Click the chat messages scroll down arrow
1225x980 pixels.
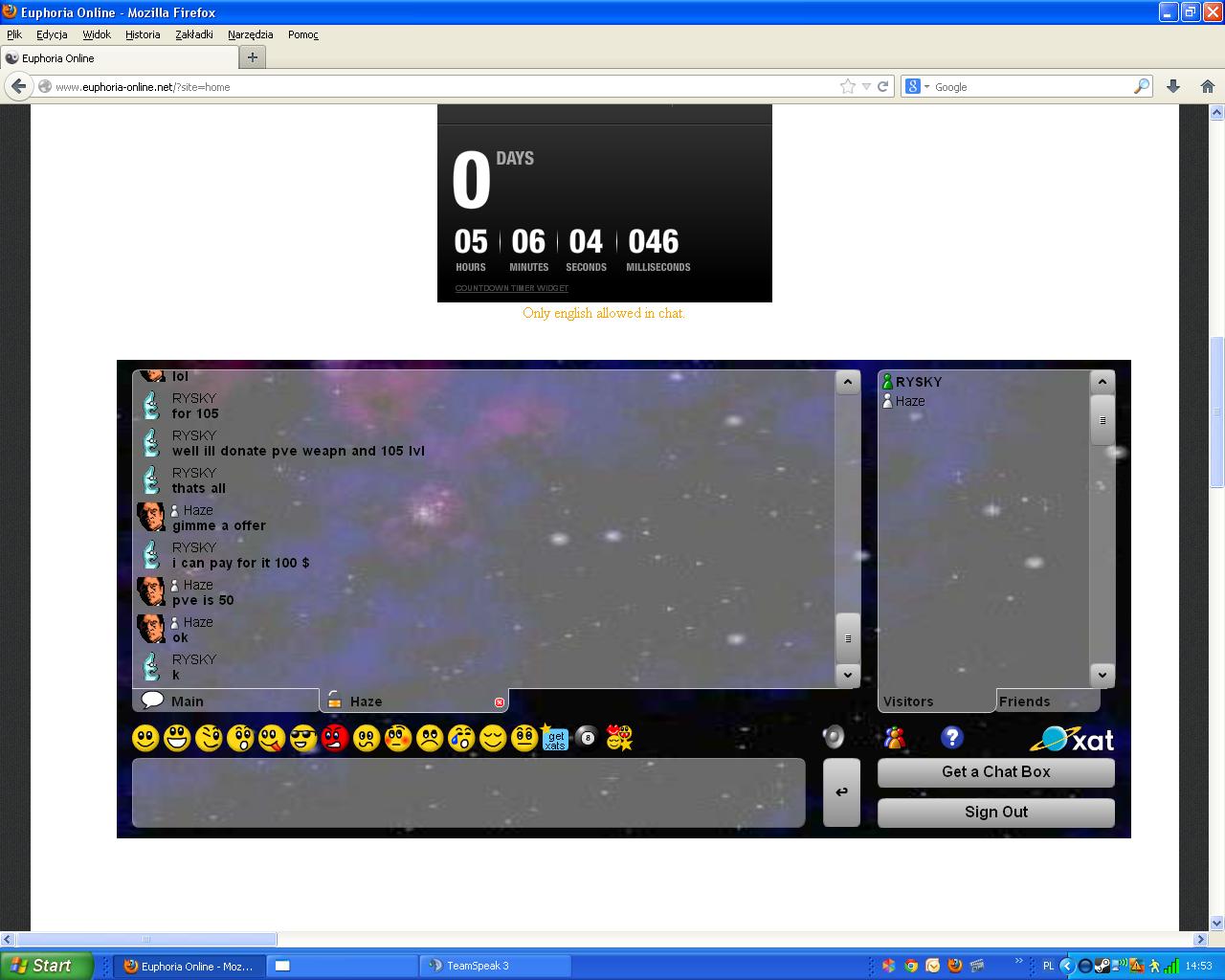[x=848, y=675]
